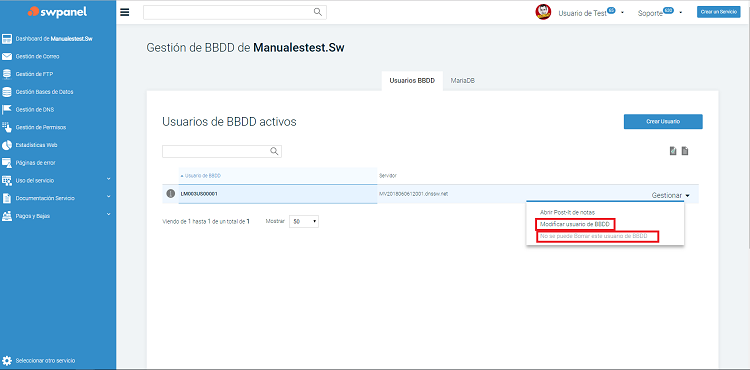750x370 pixels.
Task: Click the Servidor column header
Action: (388, 176)
